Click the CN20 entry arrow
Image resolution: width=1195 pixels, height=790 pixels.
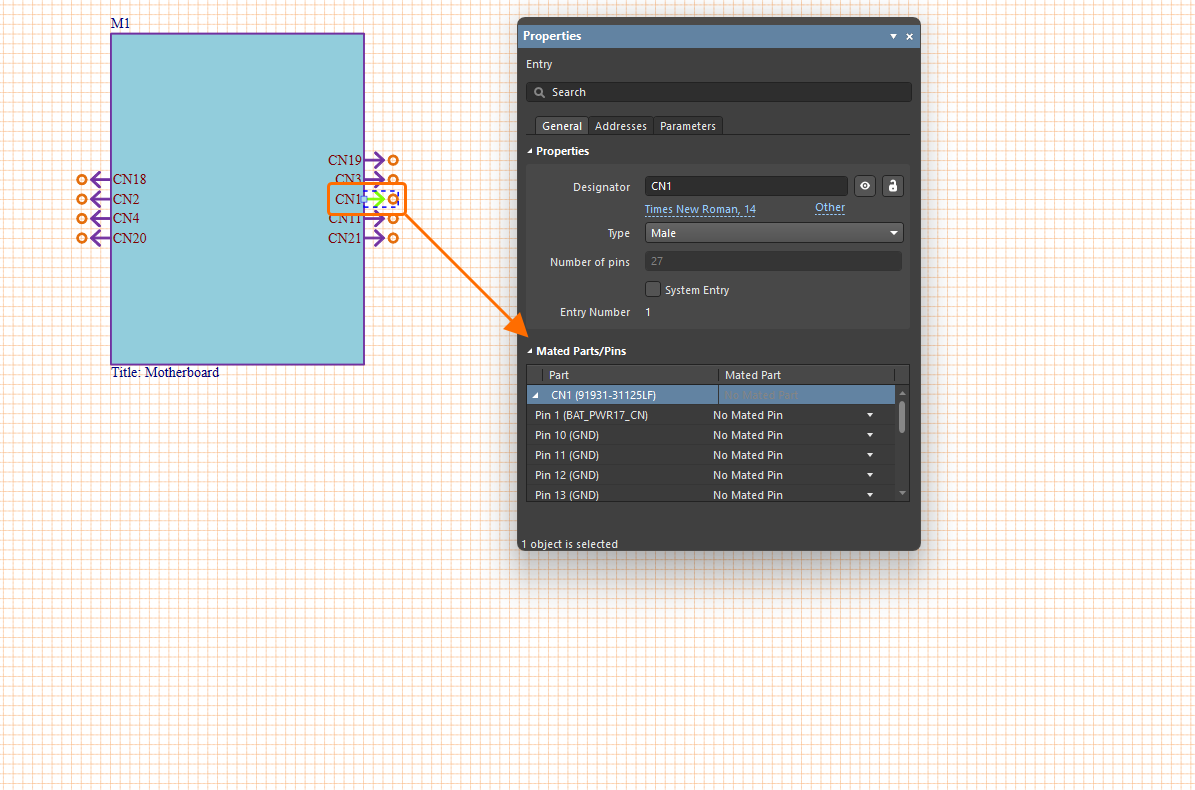pos(100,238)
